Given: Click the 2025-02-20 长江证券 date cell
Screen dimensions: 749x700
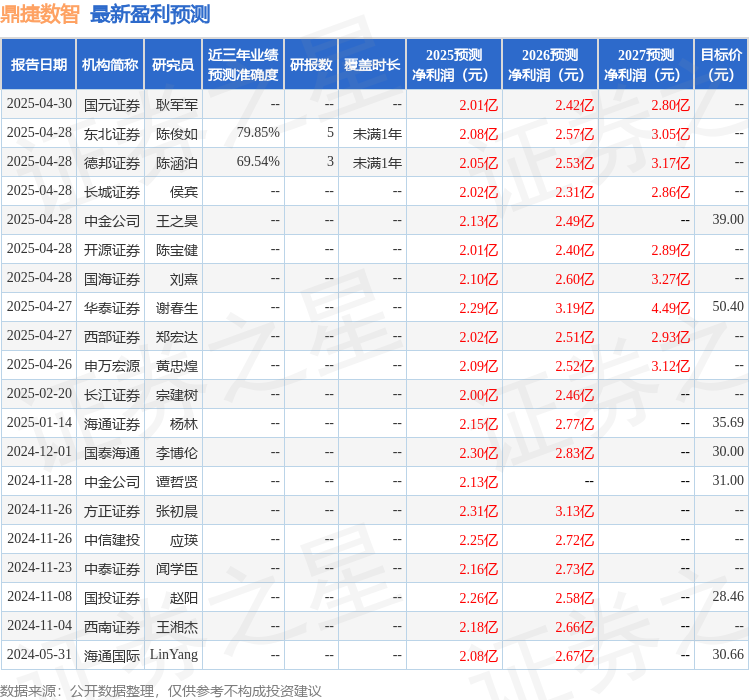Looking at the screenshot, I should coord(39,393).
